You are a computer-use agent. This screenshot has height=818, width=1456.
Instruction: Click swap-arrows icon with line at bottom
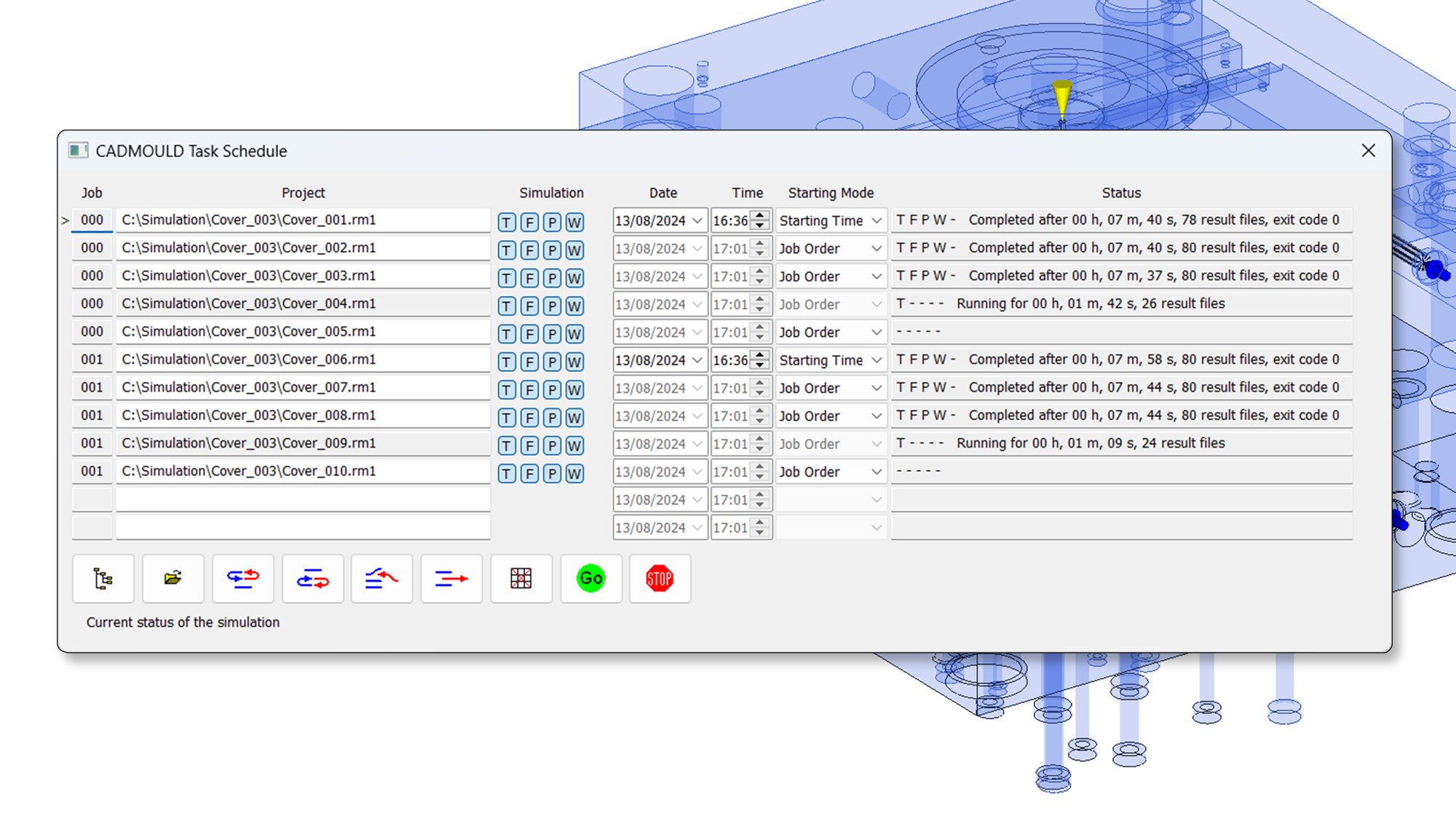click(242, 579)
